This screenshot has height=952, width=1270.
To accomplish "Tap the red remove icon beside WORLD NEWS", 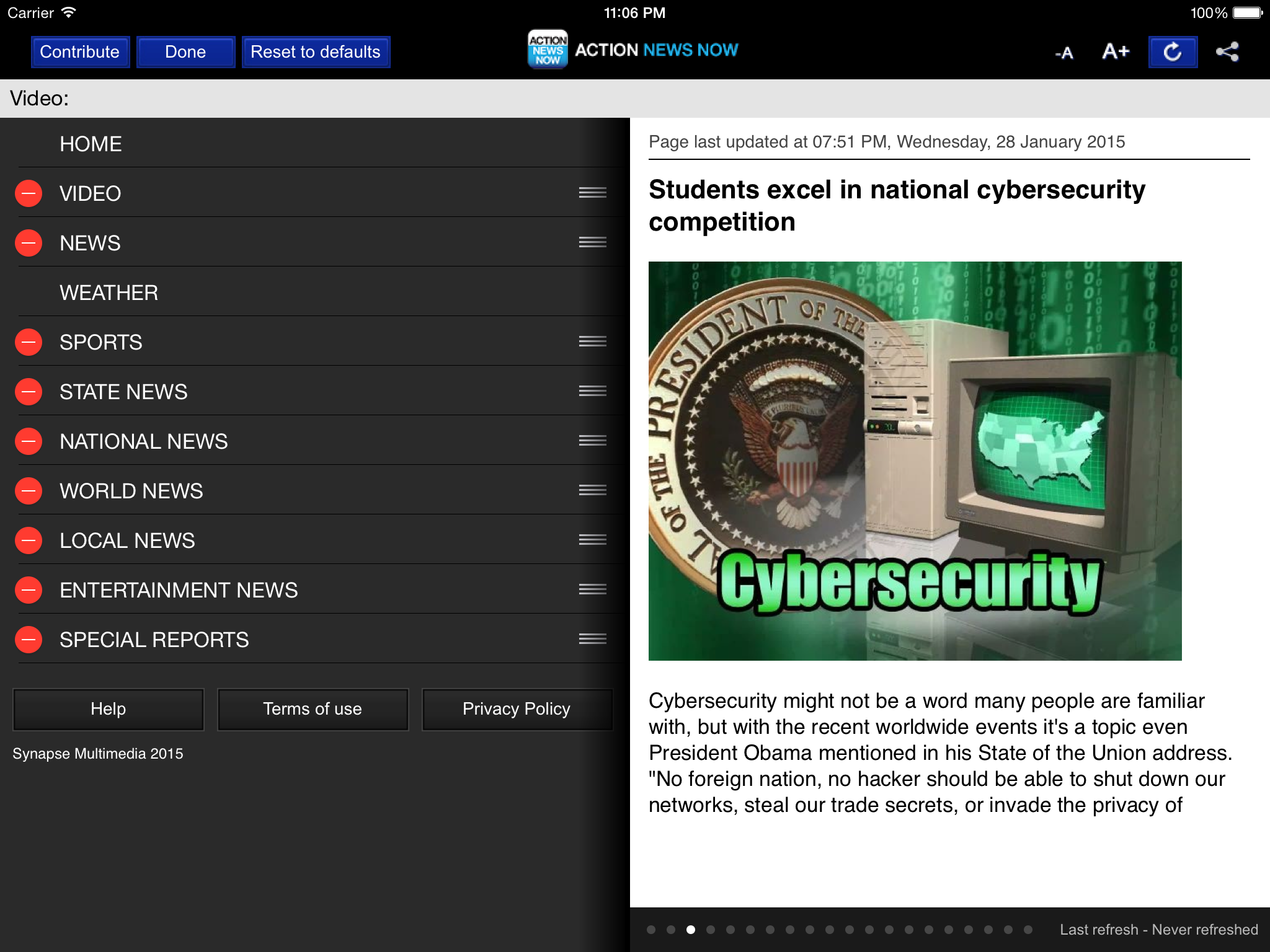I will coord(29,491).
